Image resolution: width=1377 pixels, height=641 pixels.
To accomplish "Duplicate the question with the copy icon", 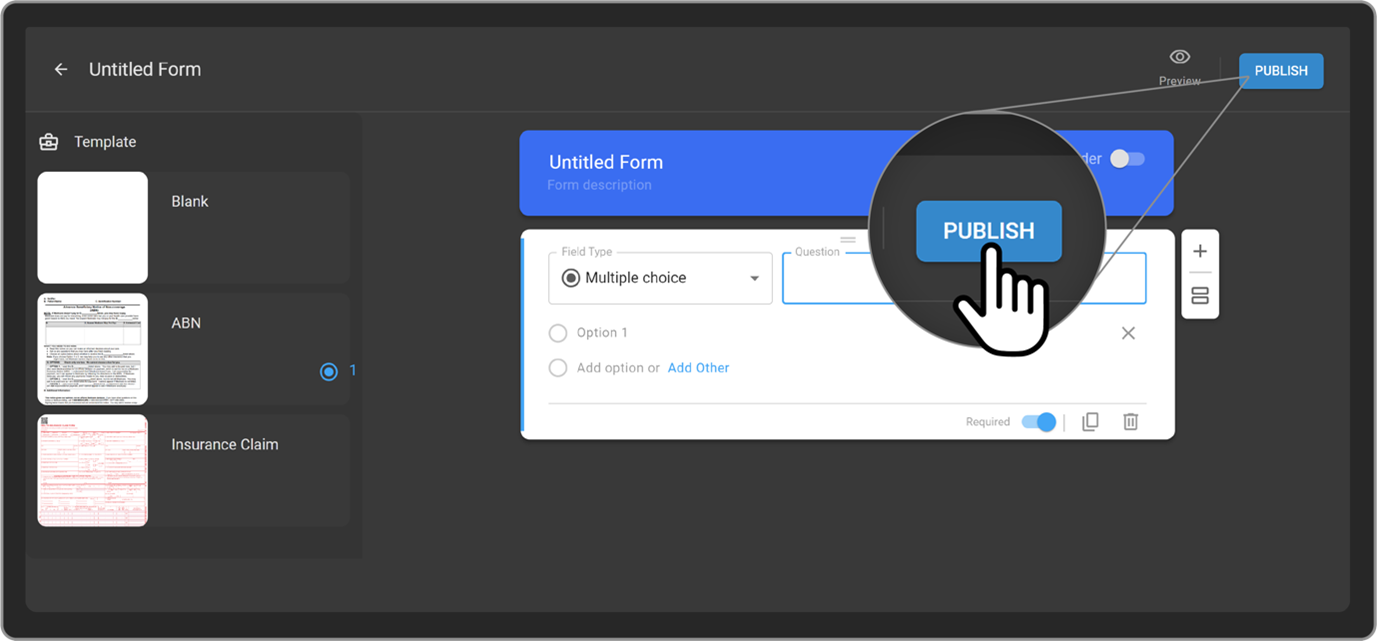I will tap(1090, 422).
